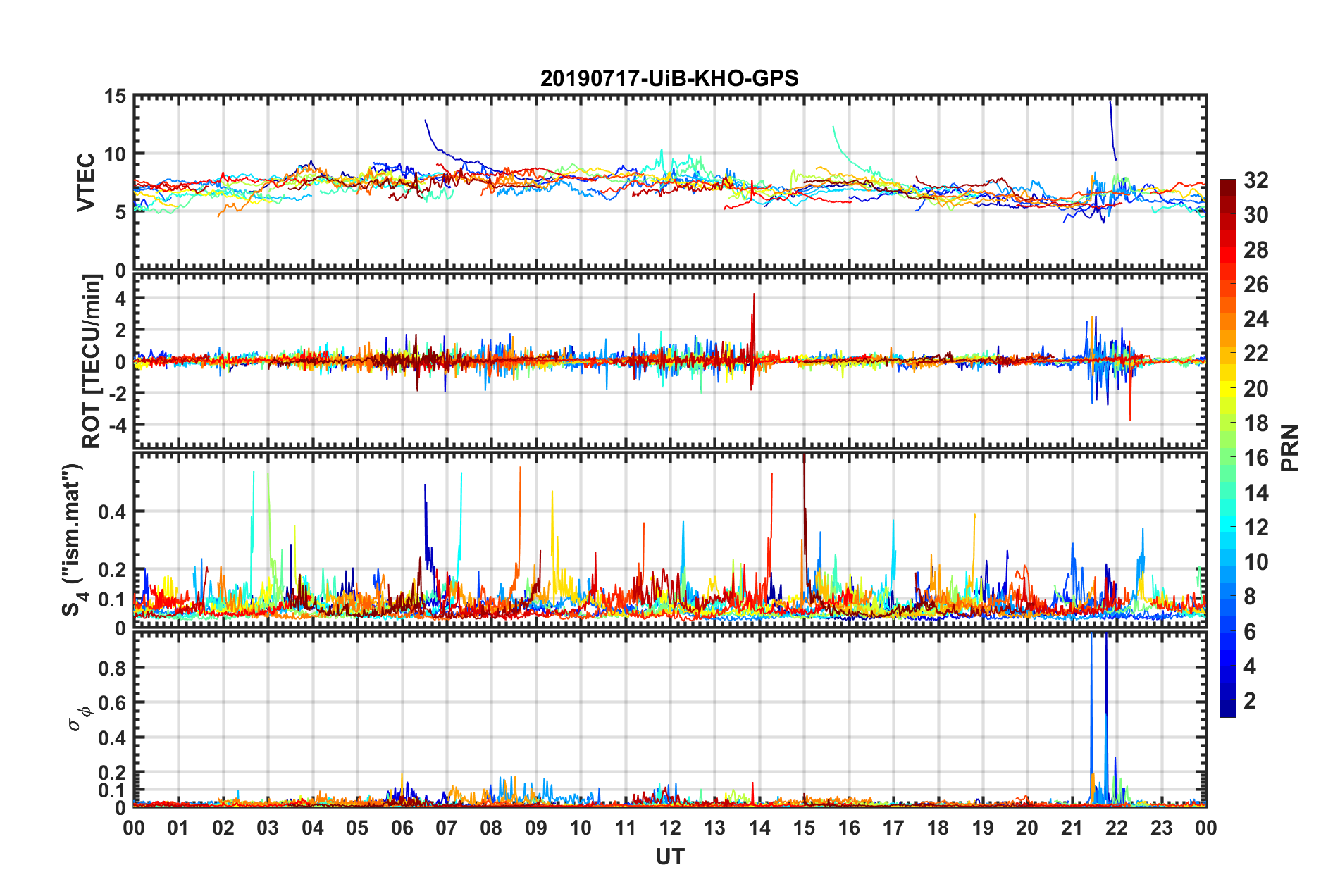Click S4 axis tick label "0.2"
Screen dimensions: 1340x896
click(112, 570)
